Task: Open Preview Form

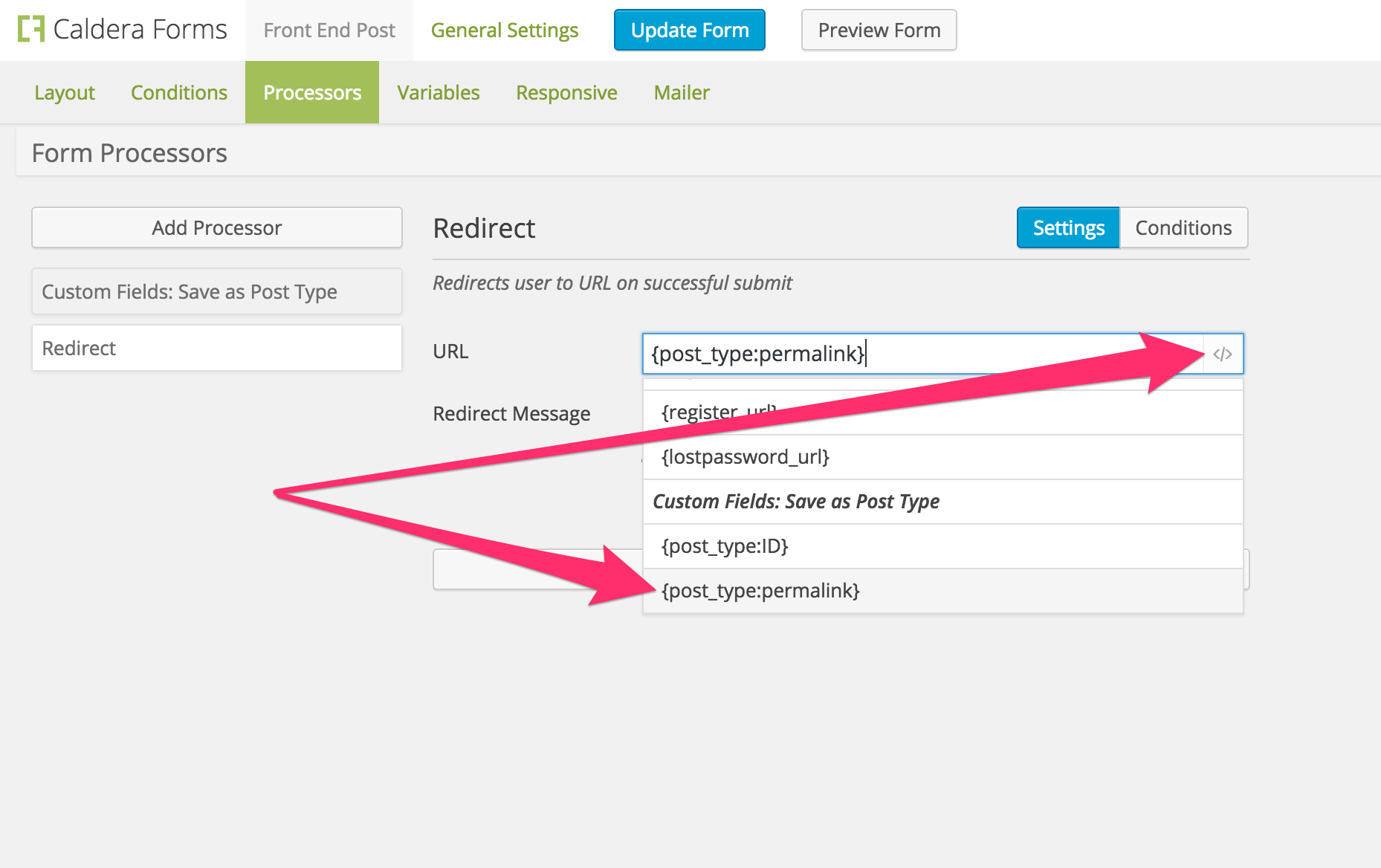Action: coord(879,30)
